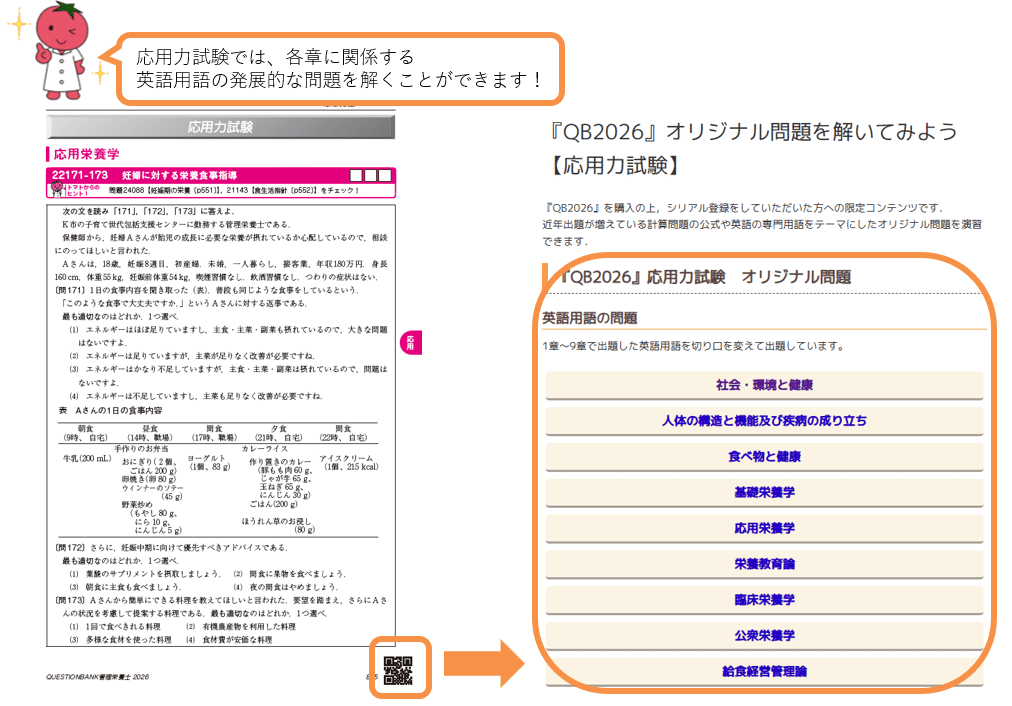The width and height of the screenshot is (1012, 706).
Task: Go to 栄養教育論 questions
Action: [764, 564]
